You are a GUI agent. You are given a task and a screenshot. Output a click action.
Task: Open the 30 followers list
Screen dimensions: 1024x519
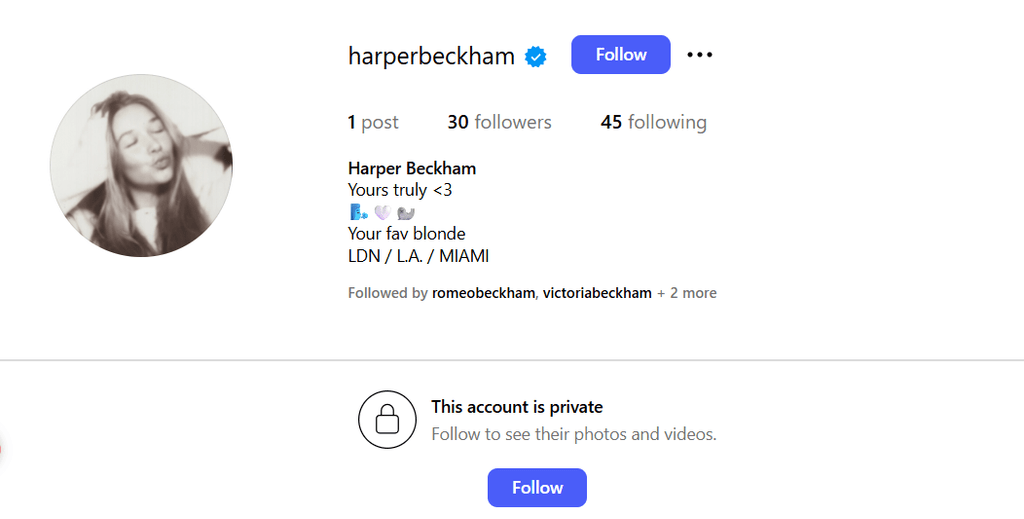499,122
